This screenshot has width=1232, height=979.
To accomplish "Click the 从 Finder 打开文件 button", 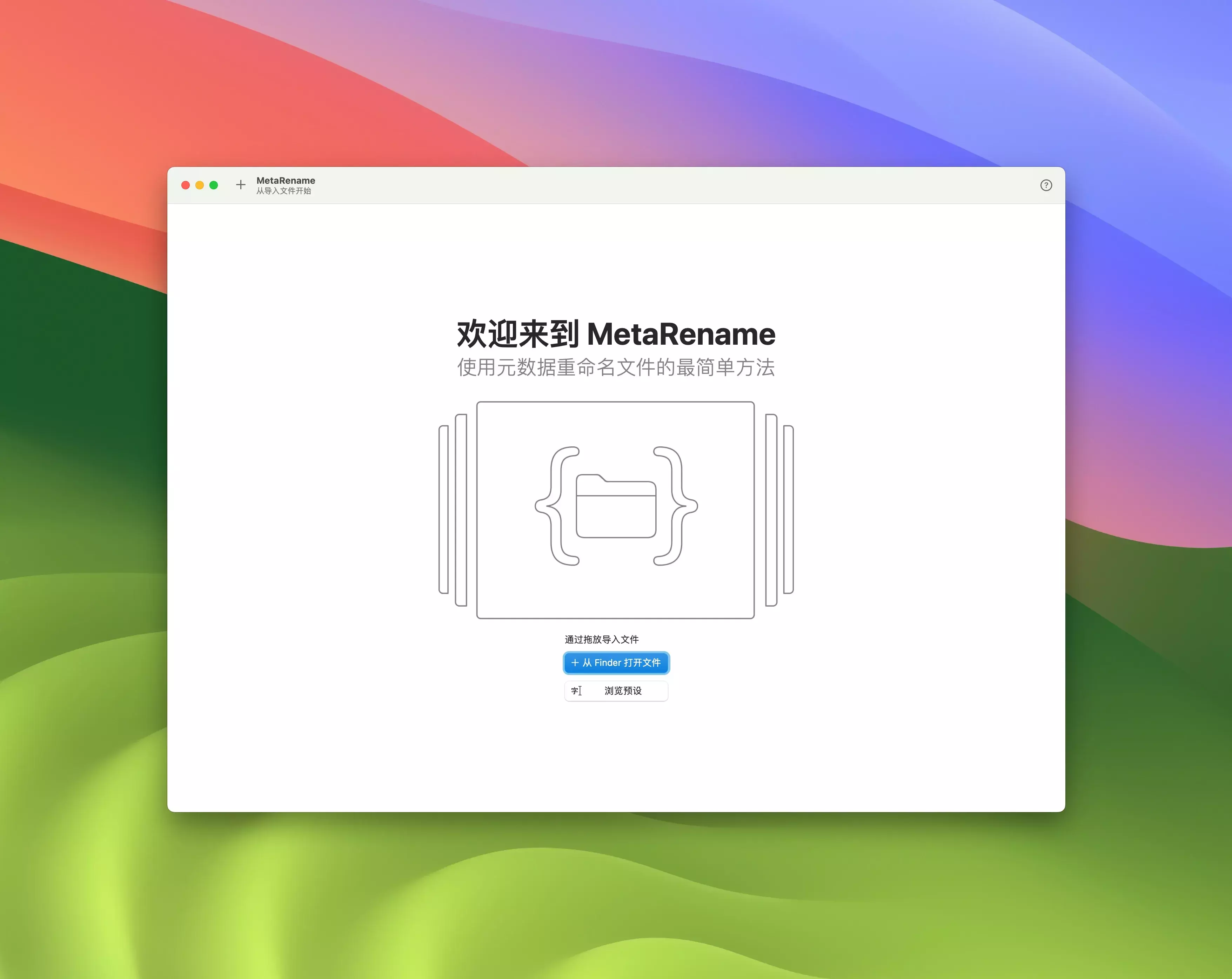I will (x=616, y=663).
